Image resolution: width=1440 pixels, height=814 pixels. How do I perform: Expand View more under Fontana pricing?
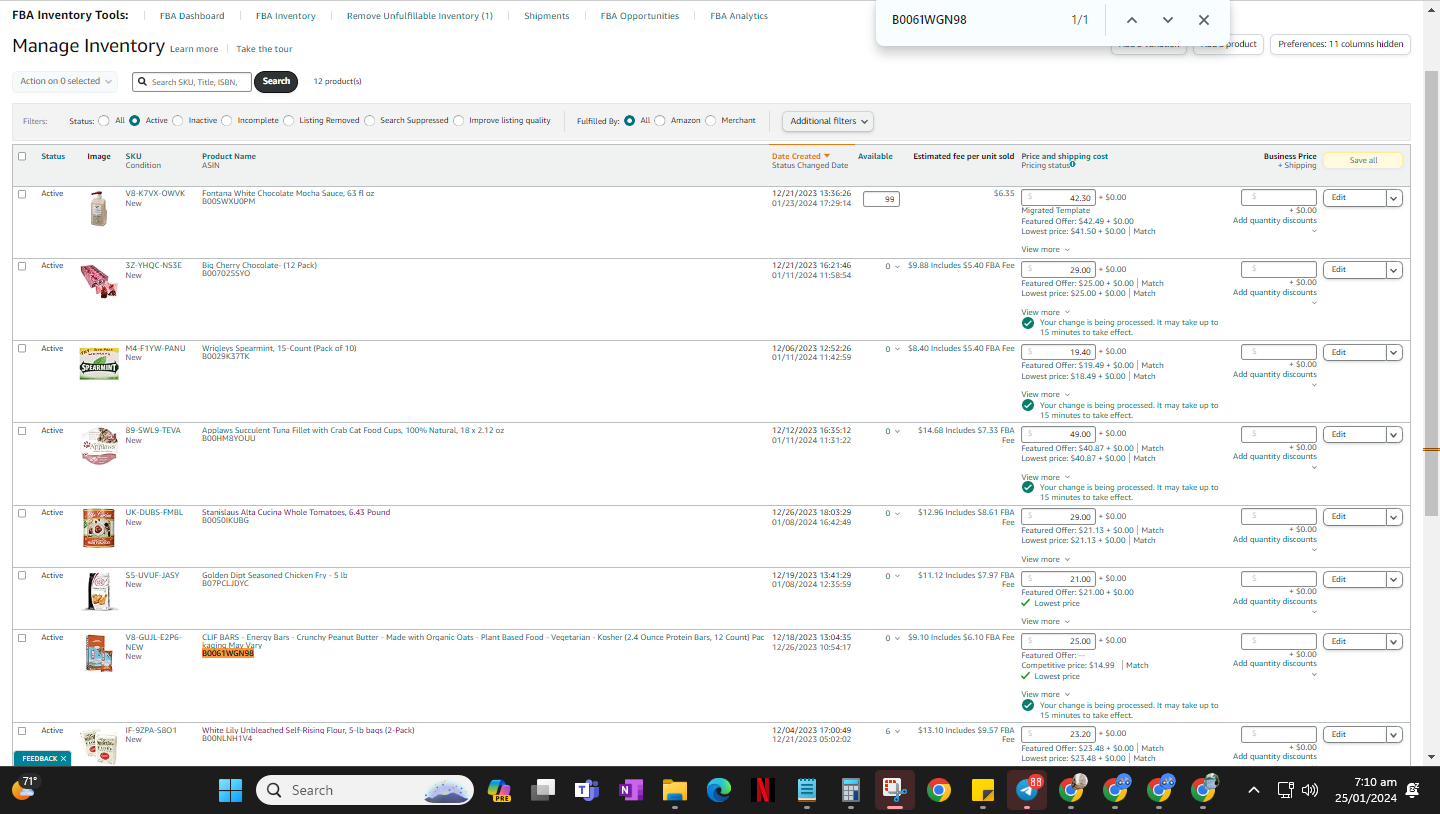tap(1045, 250)
